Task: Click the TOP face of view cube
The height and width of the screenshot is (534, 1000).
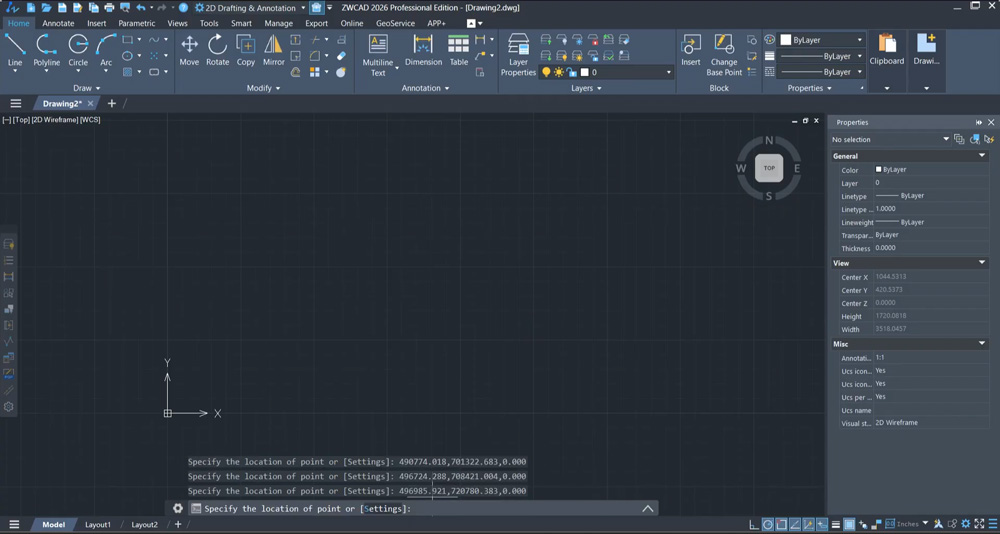Action: point(769,168)
